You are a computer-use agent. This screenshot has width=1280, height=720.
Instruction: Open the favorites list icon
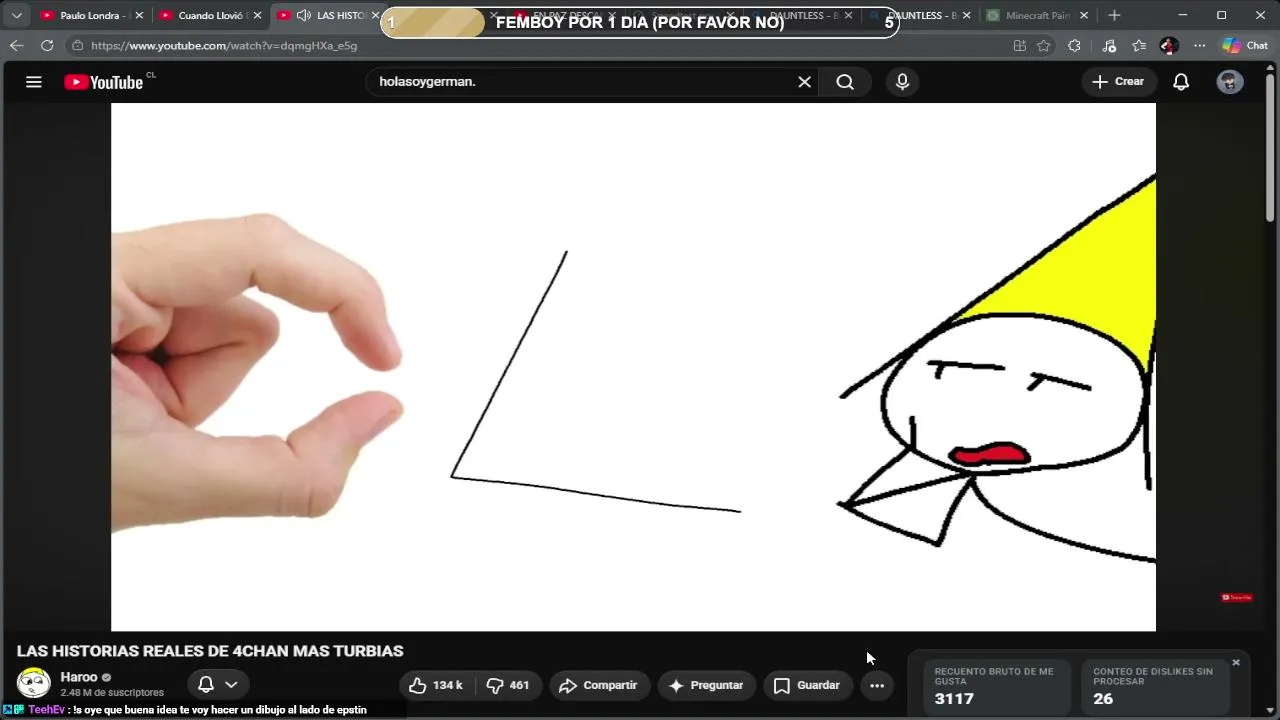[1139, 45]
